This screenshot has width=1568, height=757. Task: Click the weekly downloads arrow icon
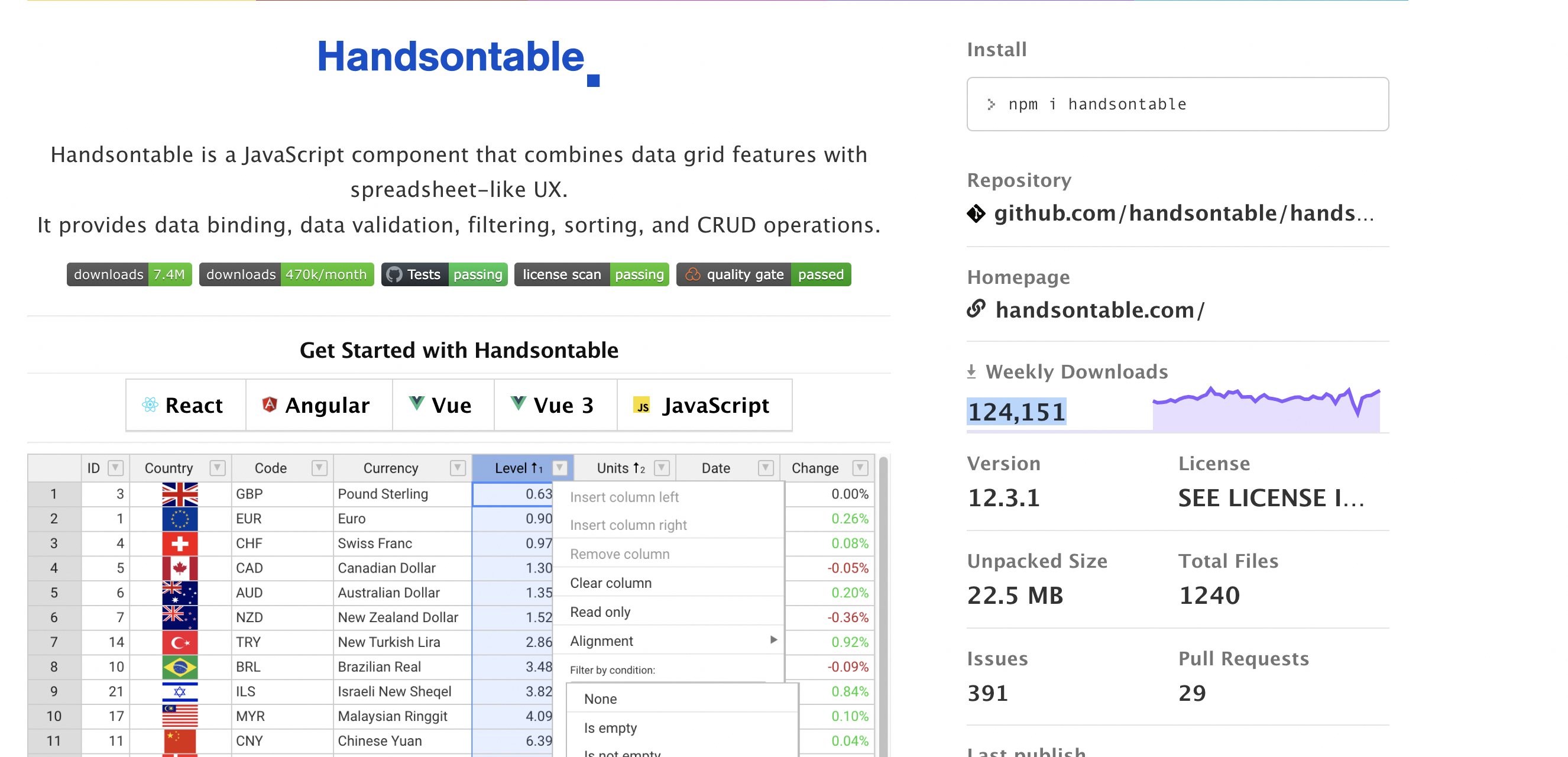[x=971, y=371]
